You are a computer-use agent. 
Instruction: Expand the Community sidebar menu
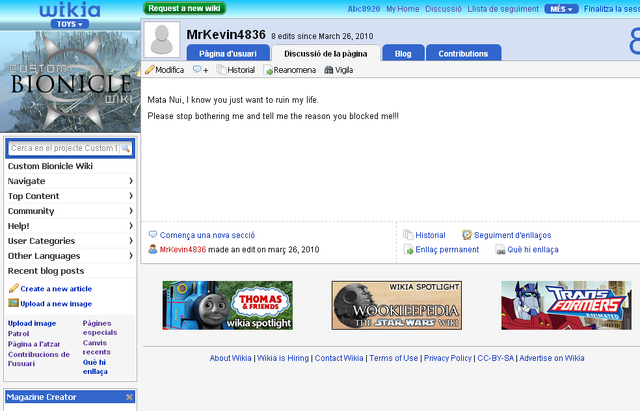pyautogui.click(x=70, y=211)
